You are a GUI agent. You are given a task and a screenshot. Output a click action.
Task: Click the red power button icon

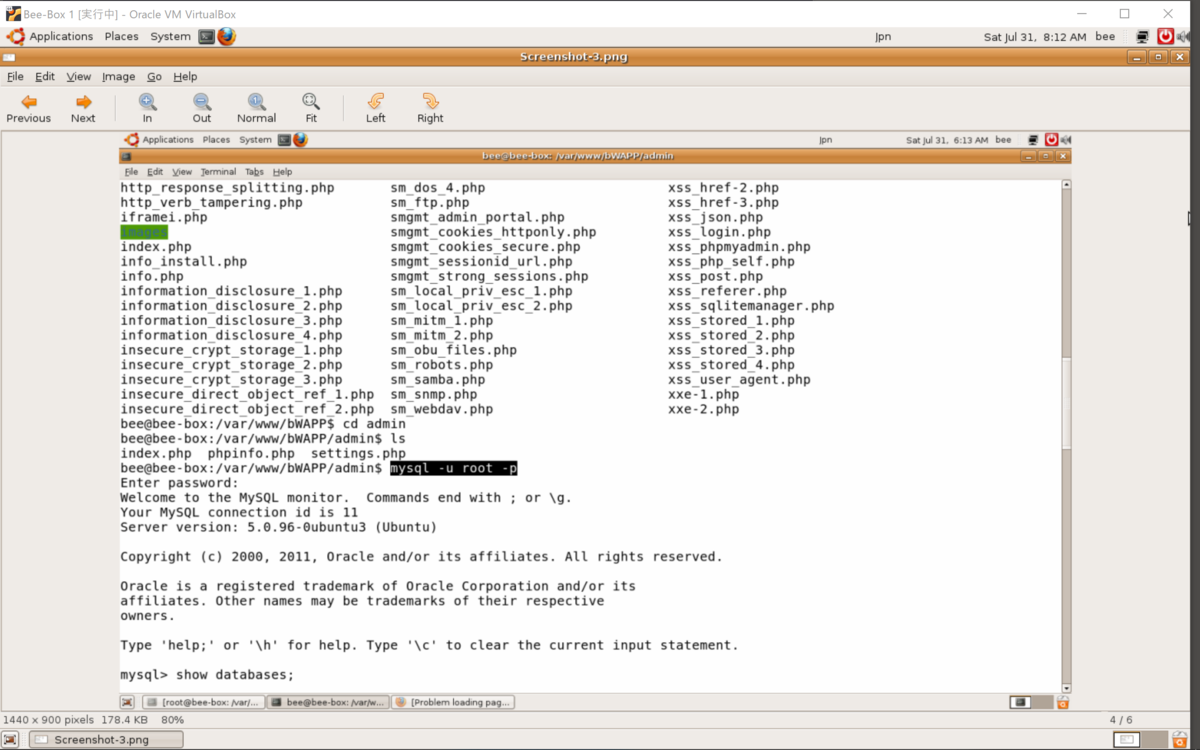[x=1165, y=36]
